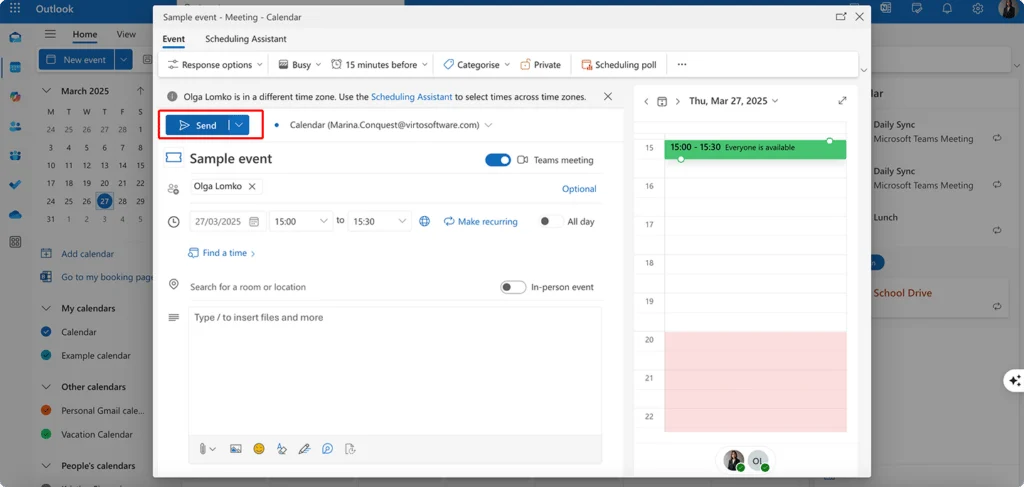The image size is (1024, 487).
Task: Open the time zones globe icon
Action: point(424,221)
